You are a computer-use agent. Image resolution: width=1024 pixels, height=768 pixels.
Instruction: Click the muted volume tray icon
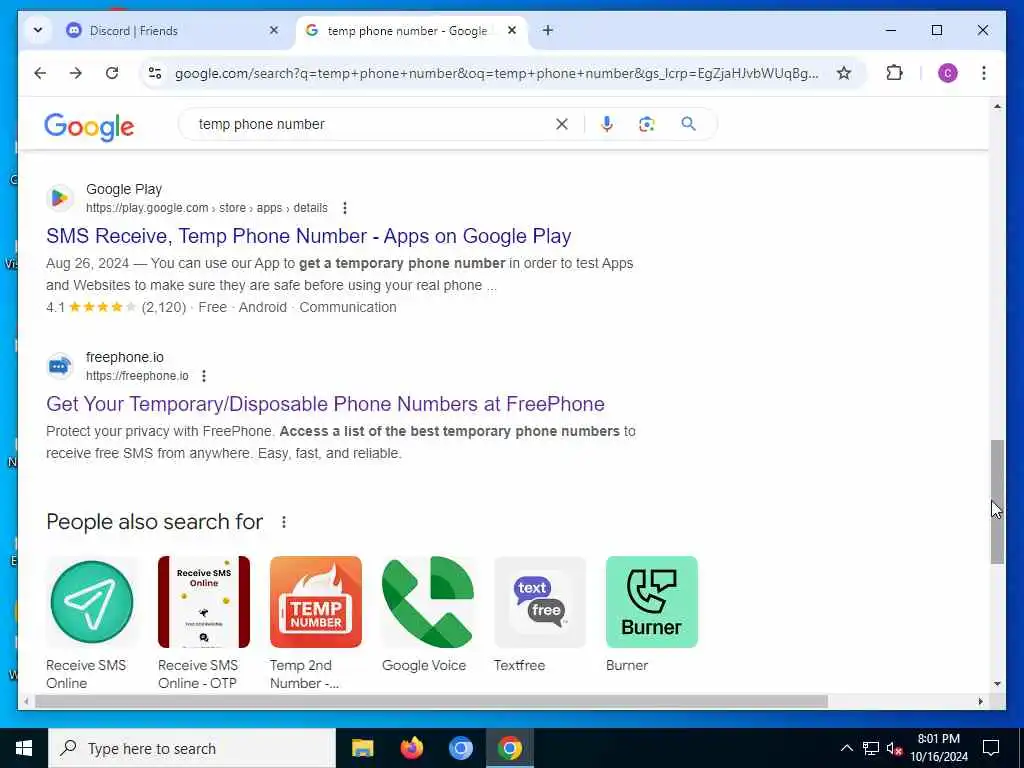click(x=894, y=748)
